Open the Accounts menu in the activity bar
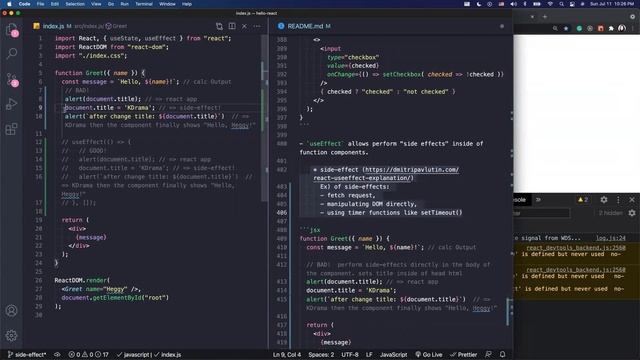 tap(11, 311)
